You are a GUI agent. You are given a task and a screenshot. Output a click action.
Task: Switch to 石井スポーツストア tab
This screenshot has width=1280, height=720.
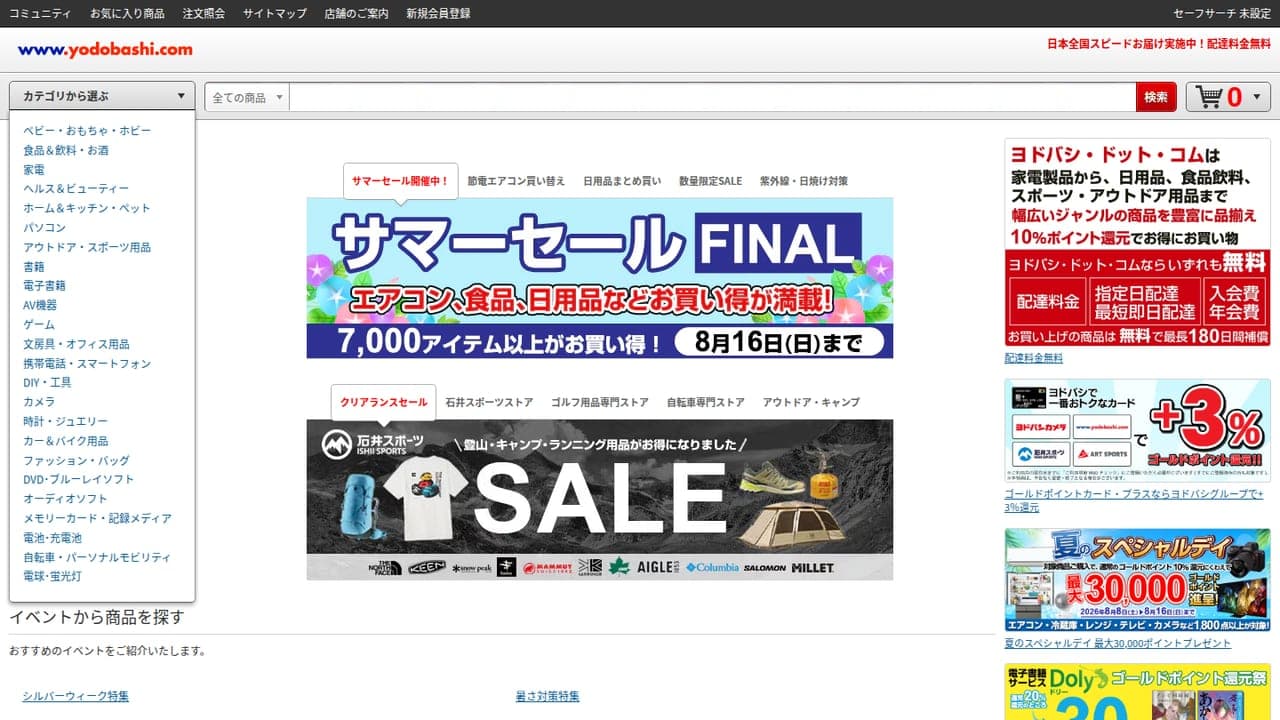[489, 402]
